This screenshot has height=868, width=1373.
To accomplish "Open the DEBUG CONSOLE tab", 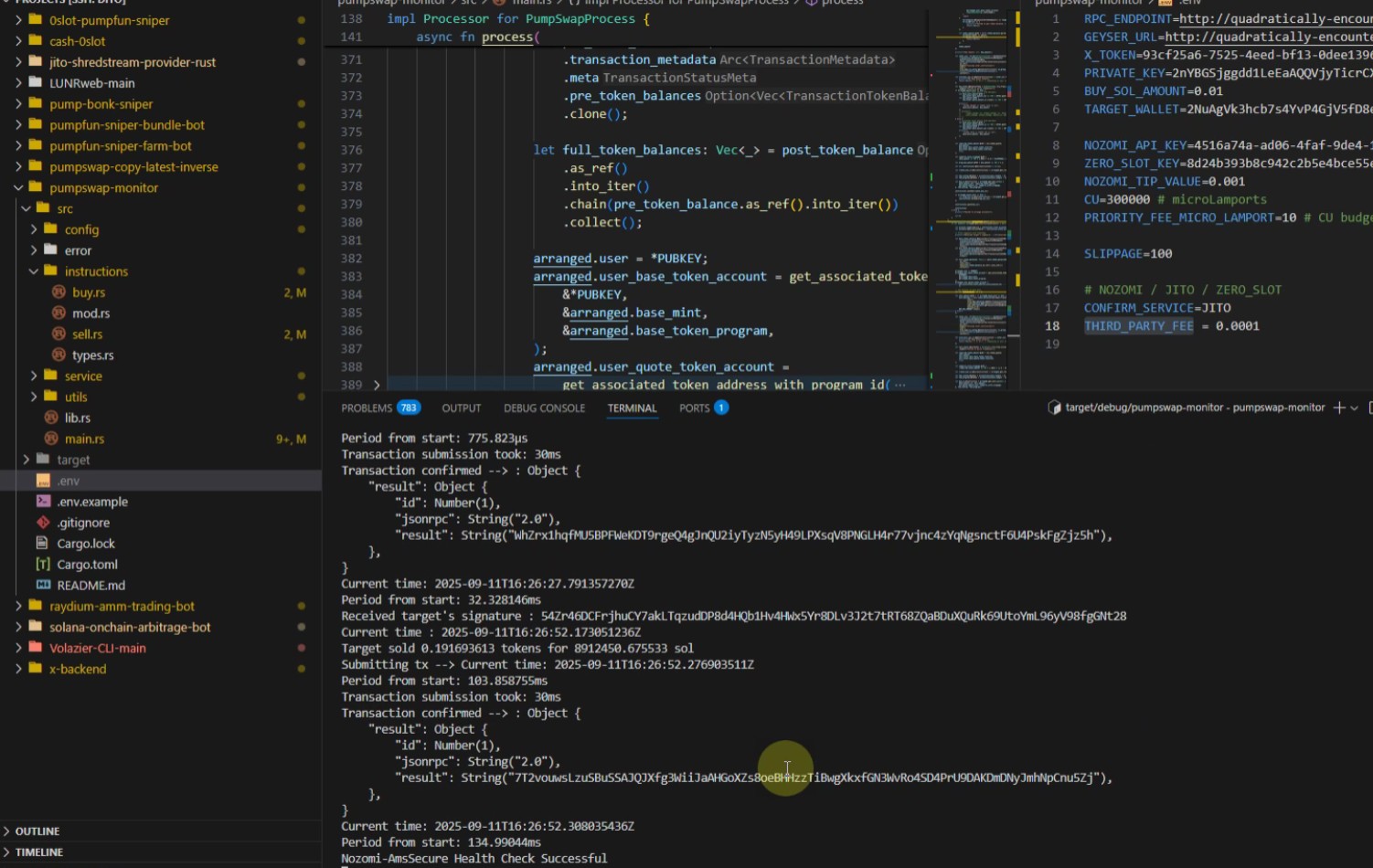I will tap(545, 408).
